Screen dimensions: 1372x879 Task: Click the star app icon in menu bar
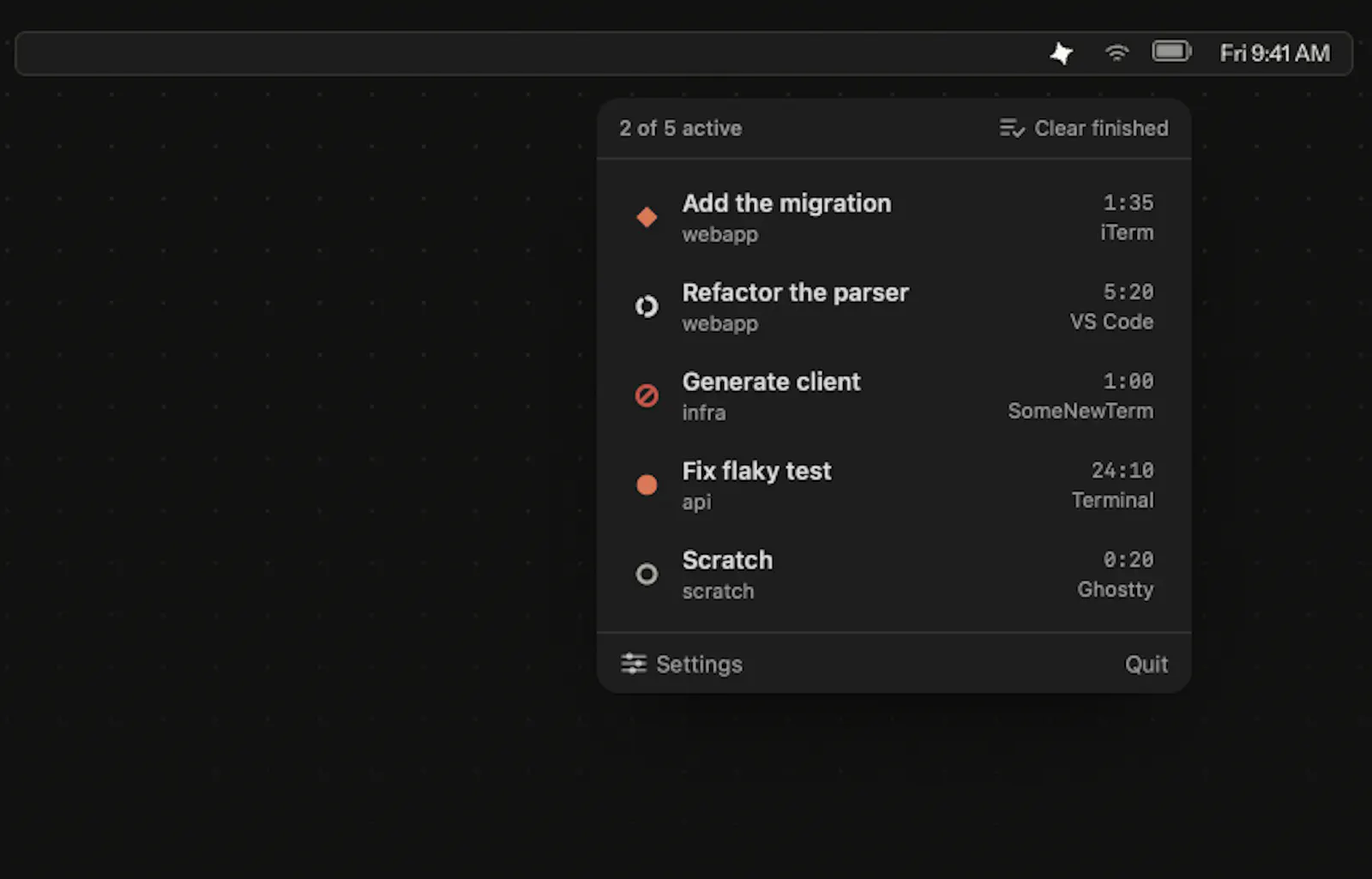click(1062, 53)
